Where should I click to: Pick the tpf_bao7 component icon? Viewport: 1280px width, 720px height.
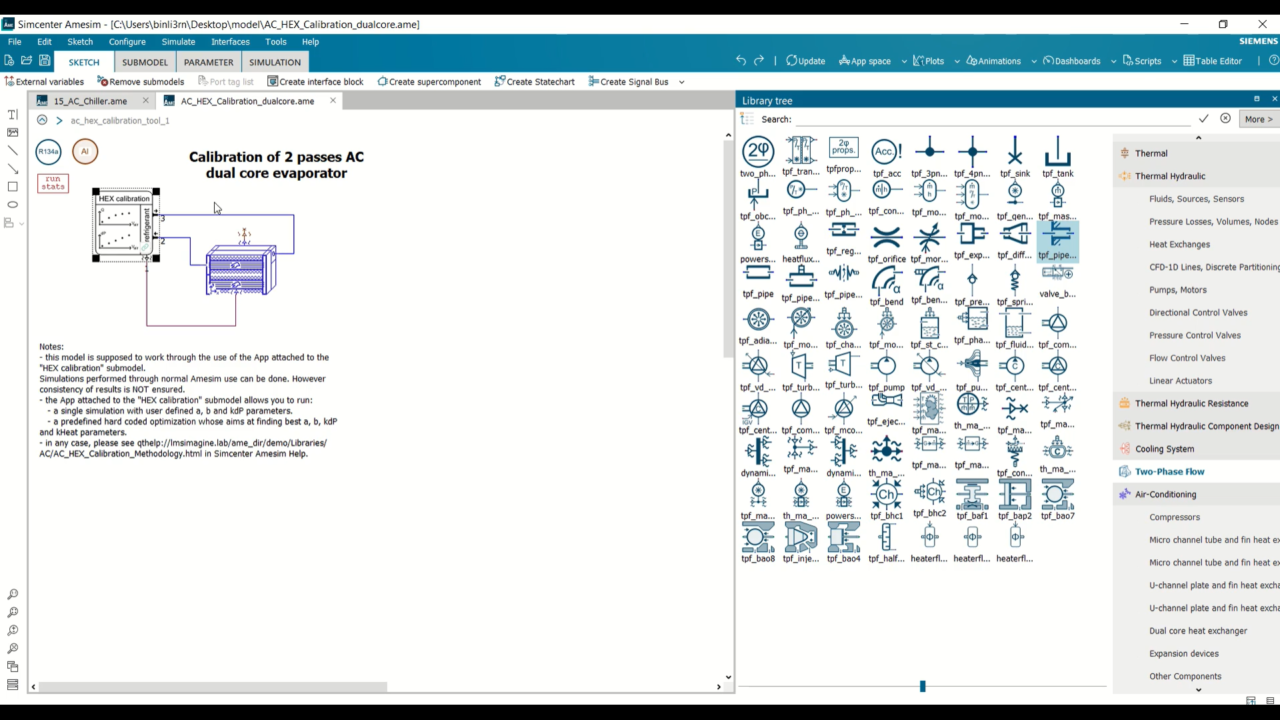pyautogui.click(x=1058, y=494)
